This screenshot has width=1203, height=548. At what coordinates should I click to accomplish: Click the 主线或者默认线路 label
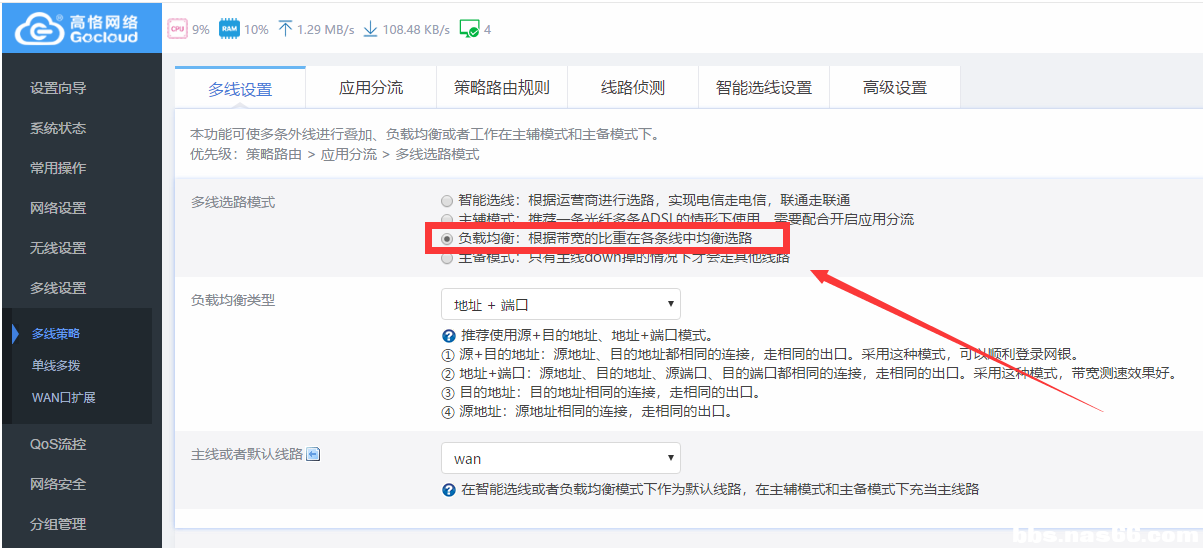click(x=247, y=454)
